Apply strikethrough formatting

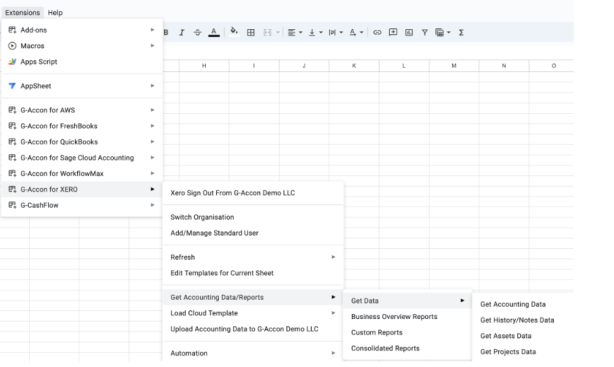point(197,33)
